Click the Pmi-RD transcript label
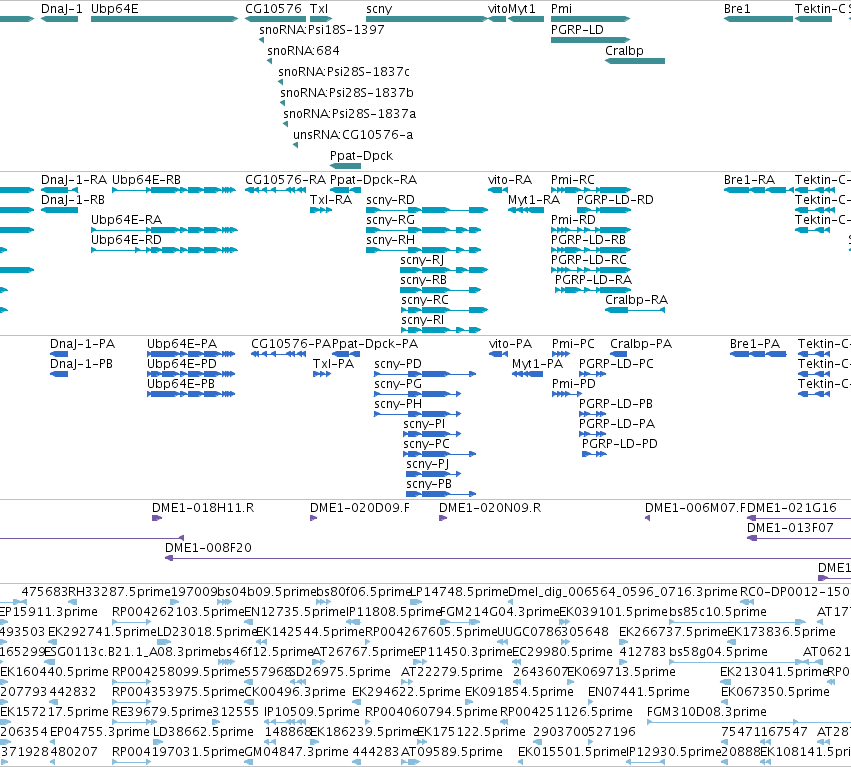The width and height of the screenshot is (851, 767). pos(573,220)
